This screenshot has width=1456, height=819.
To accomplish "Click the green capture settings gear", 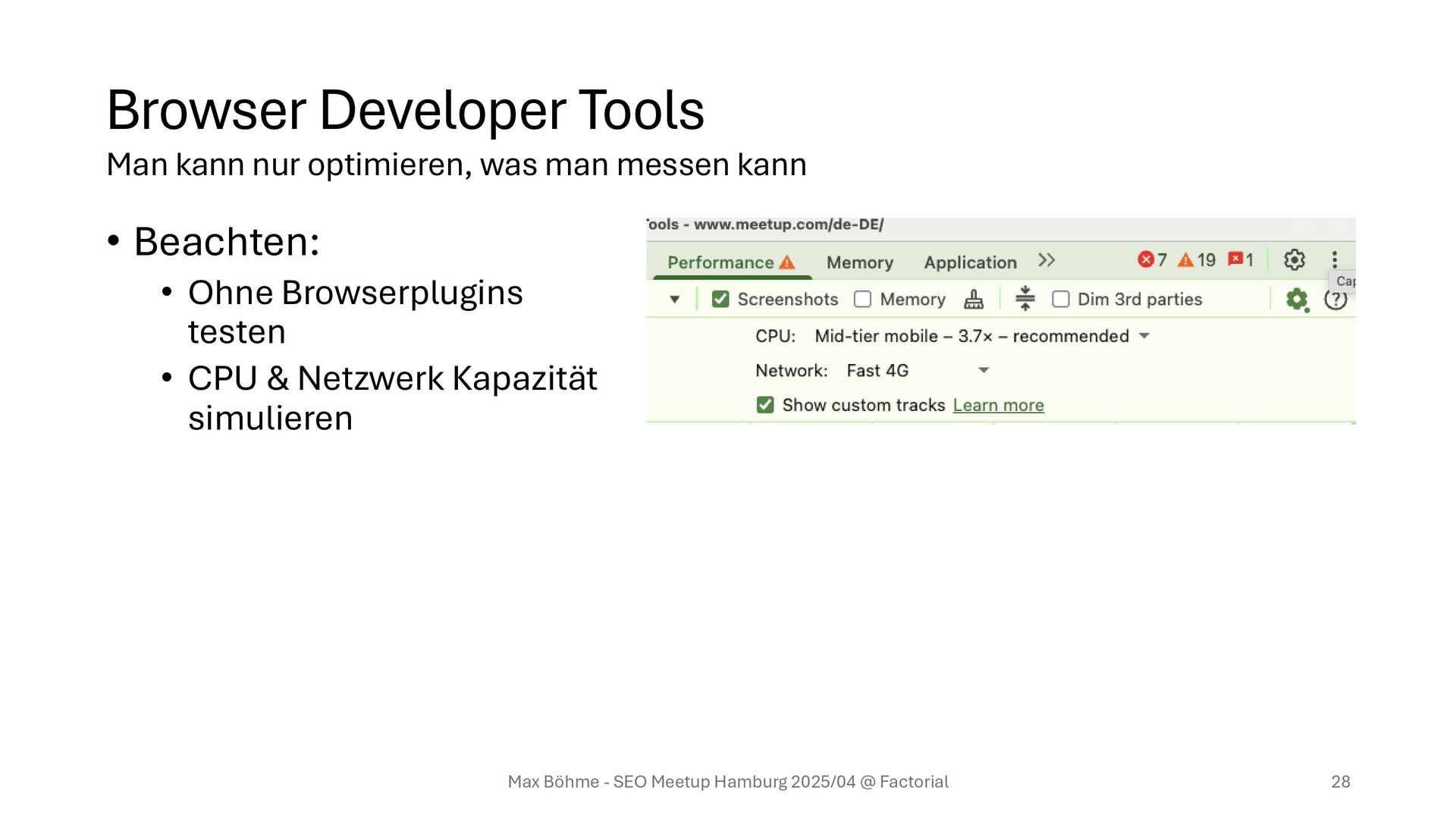I will (x=1297, y=299).
